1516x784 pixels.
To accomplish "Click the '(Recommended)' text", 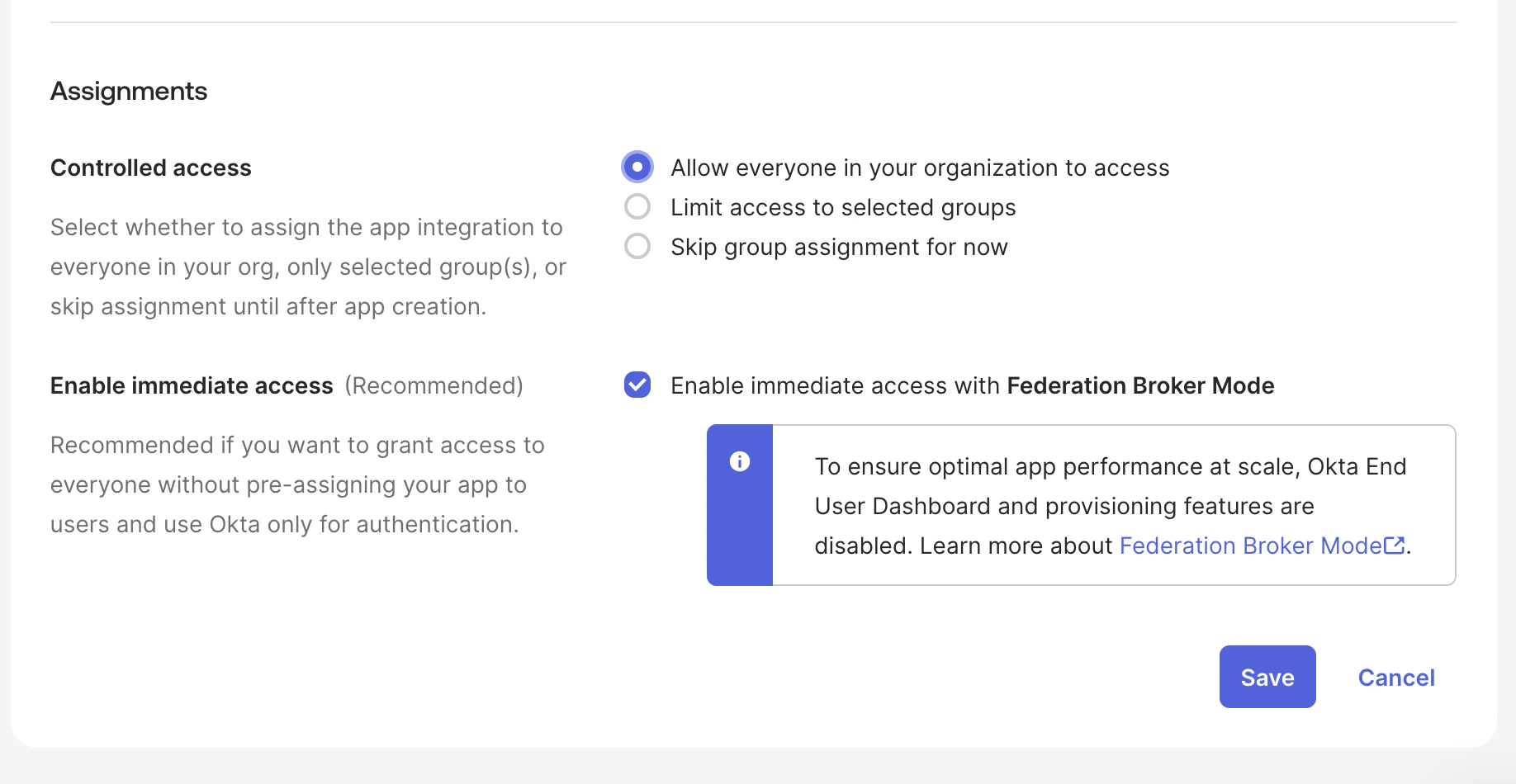I will (434, 385).
